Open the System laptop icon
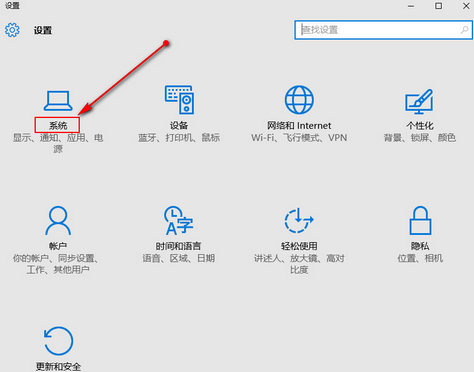 [58, 100]
